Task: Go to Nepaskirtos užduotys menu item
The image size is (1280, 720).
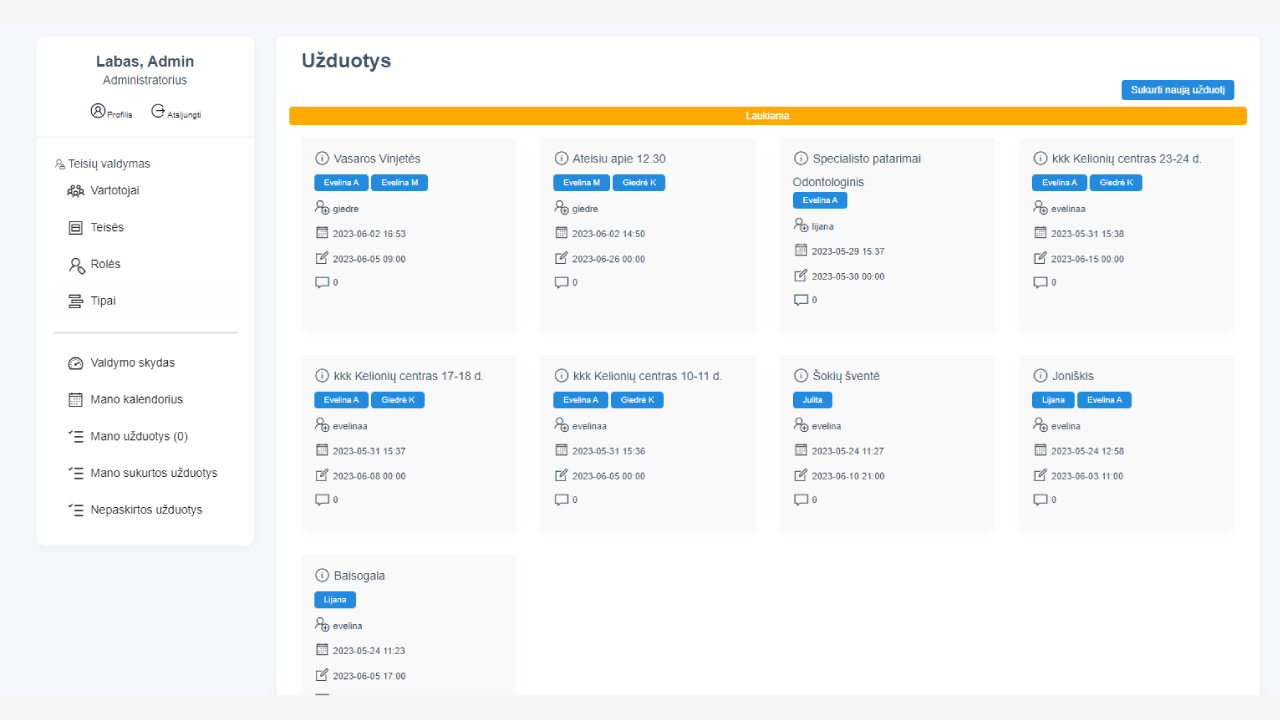Action: 146,510
